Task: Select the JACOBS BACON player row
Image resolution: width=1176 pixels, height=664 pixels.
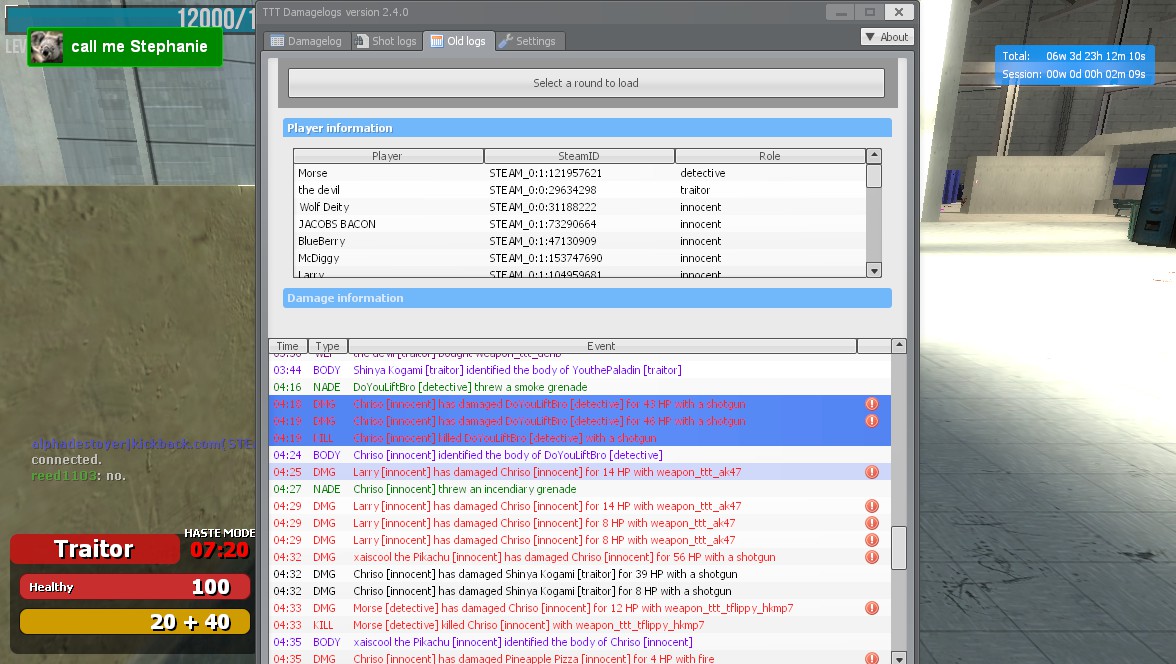Action: [579, 224]
